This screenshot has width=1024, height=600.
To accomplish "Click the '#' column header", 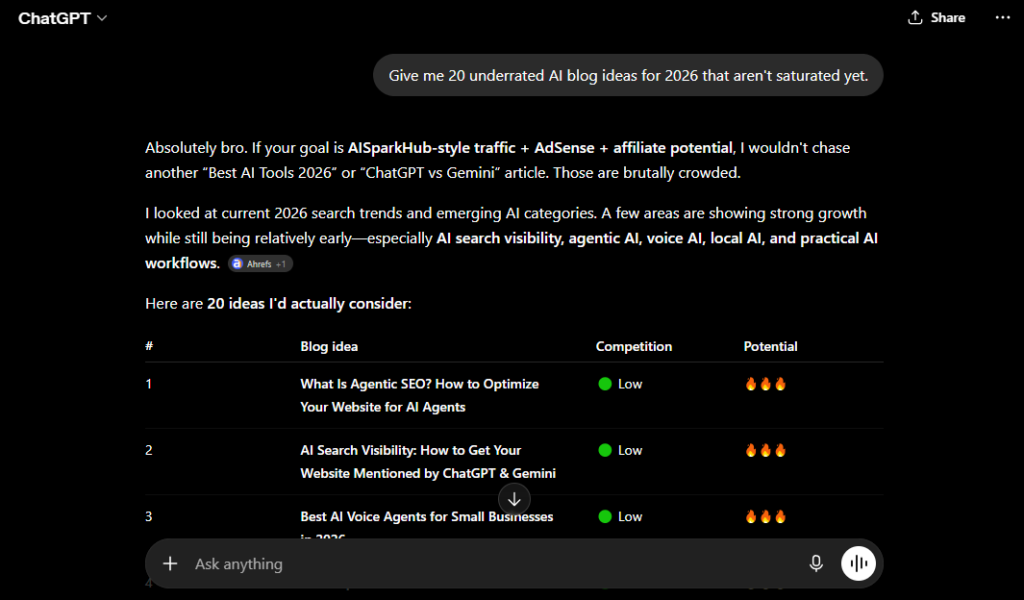I will coord(149,346).
